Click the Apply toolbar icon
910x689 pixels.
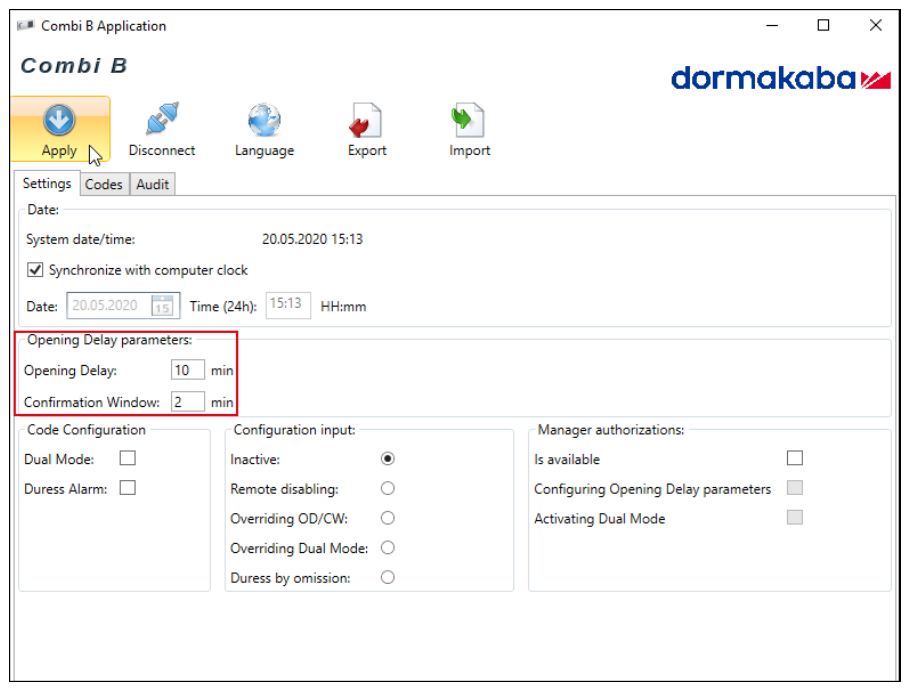(59, 122)
